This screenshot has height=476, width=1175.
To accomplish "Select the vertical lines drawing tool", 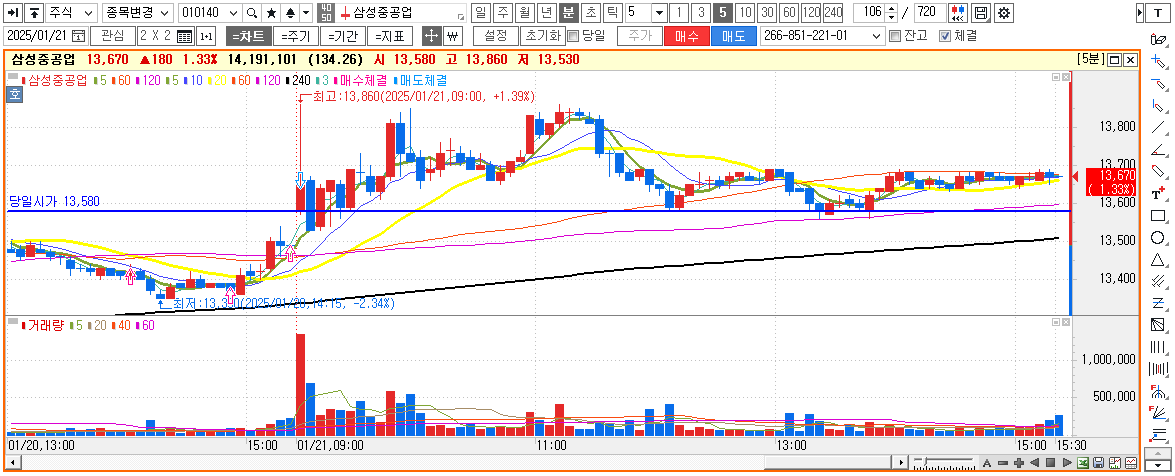I will pyautogui.click(x=1159, y=347).
